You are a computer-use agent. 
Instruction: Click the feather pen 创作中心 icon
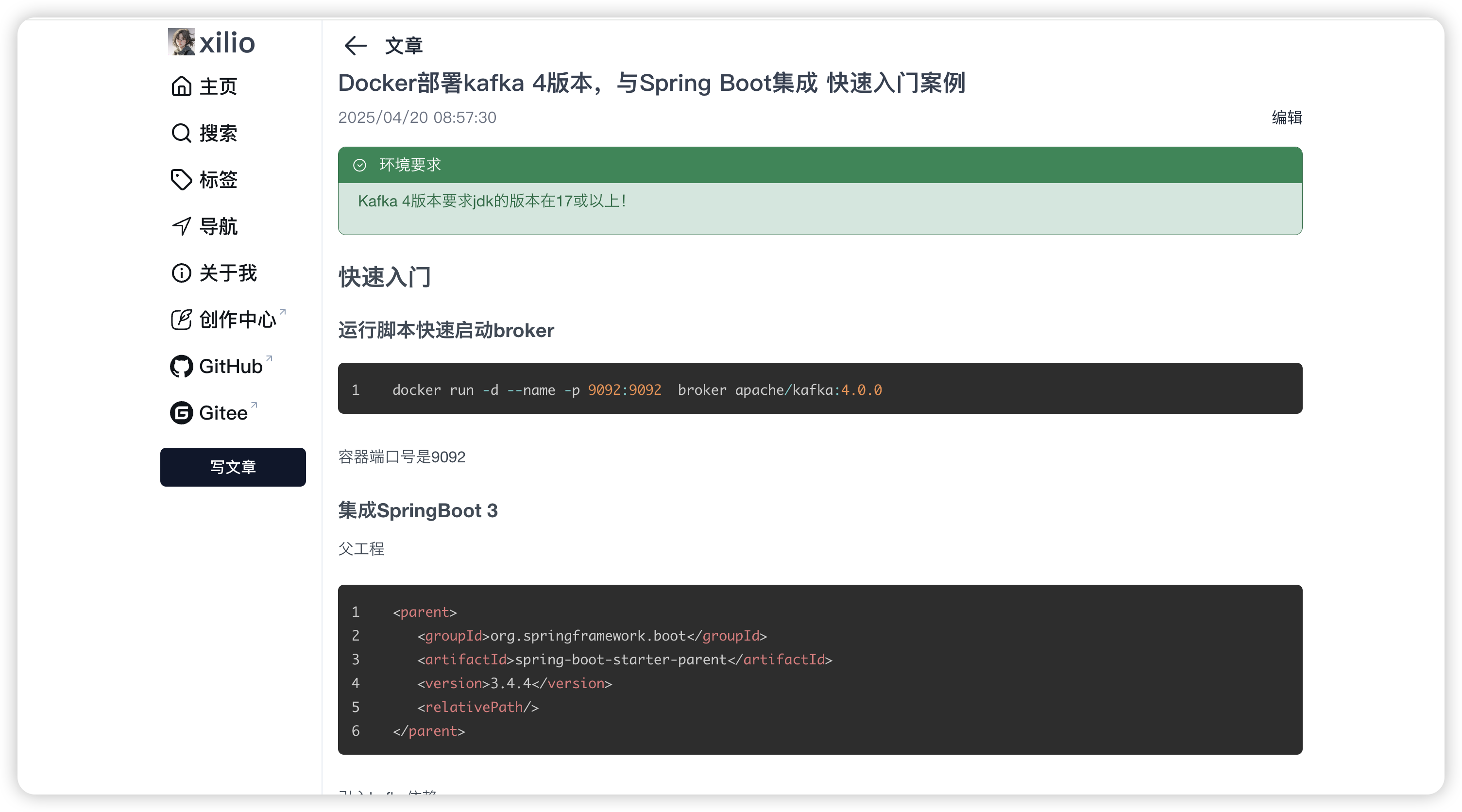click(x=181, y=320)
